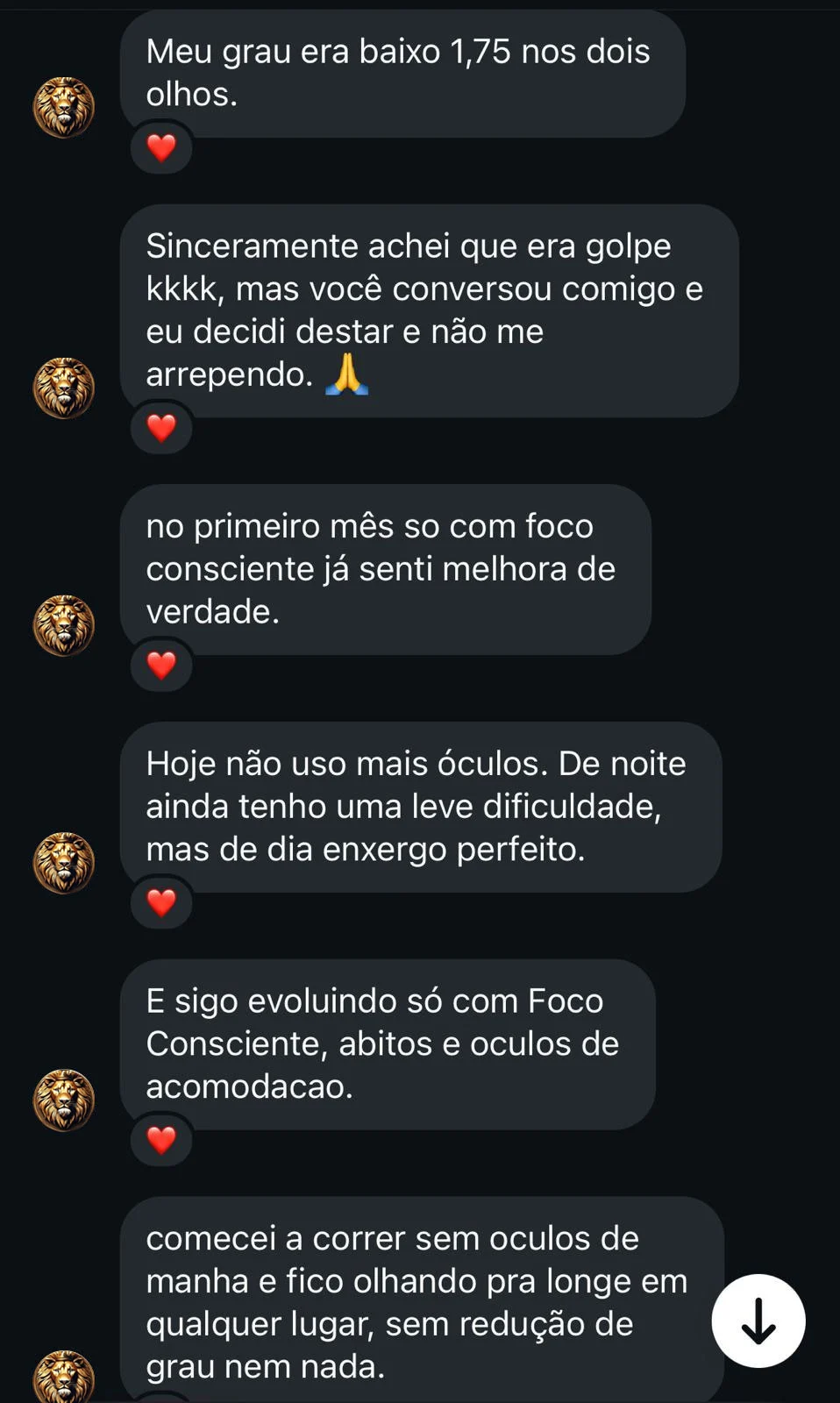Tap the lion avatar beside the "comecei a correr" message
The image size is (840, 1403).
coord(63,1378)
